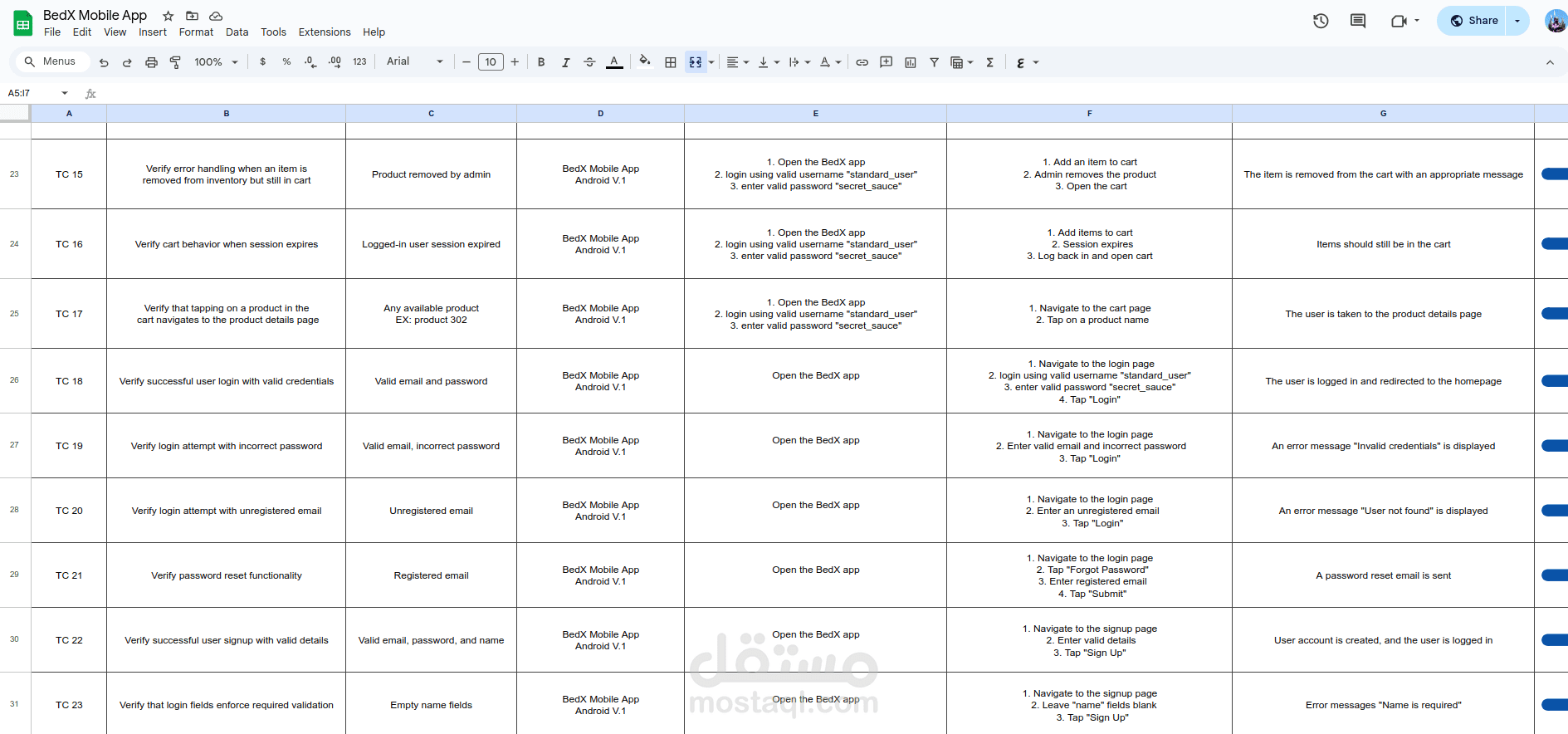Open the Arial font dropdown

point(414,61)
